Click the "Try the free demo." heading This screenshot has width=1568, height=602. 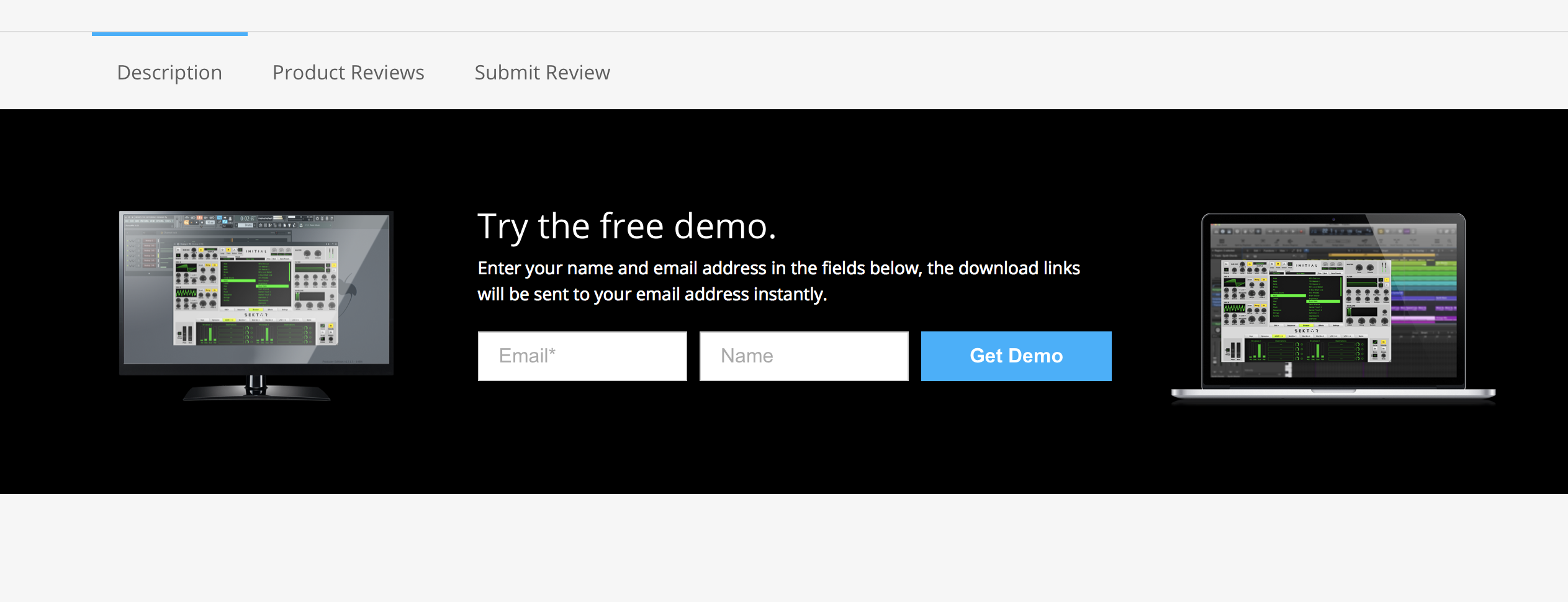(x=626, y=226)
